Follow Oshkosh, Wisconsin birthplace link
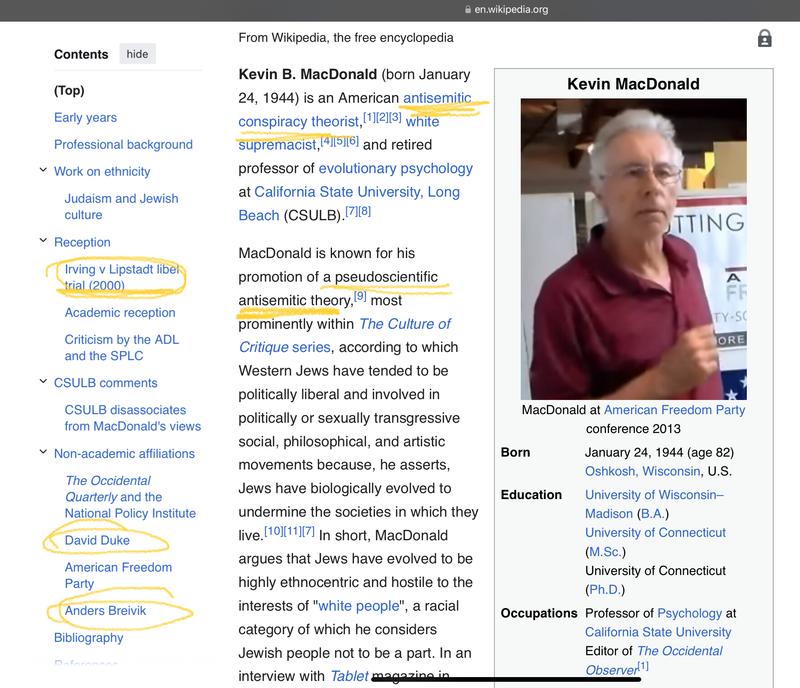The image size is (800, 688). coord(642,471)
